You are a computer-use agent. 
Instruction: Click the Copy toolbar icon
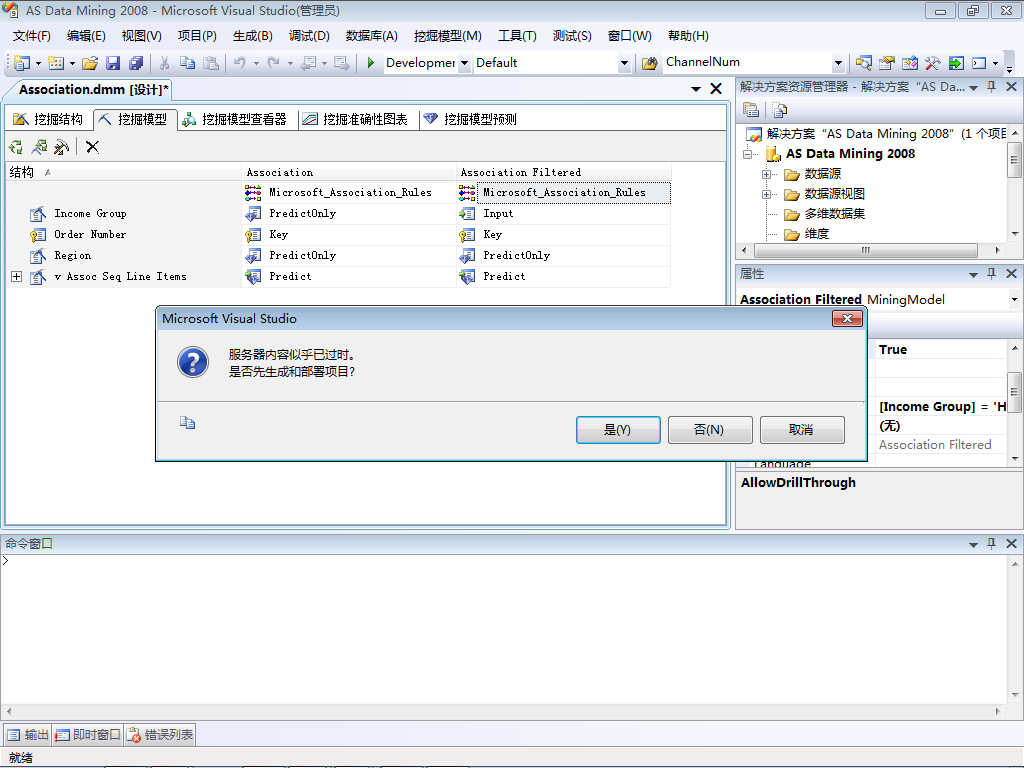coord(187,63)
